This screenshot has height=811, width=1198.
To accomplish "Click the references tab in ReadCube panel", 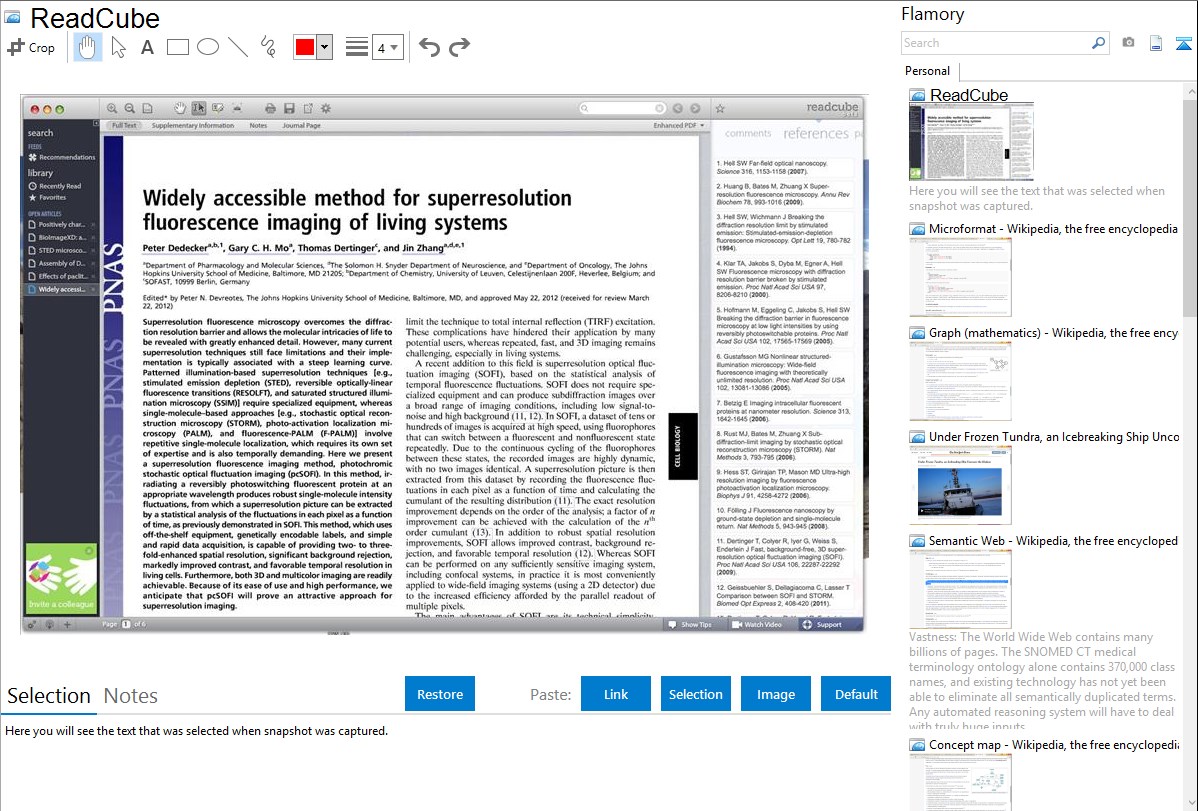I will pyautogui.click(x=815, y=134).
